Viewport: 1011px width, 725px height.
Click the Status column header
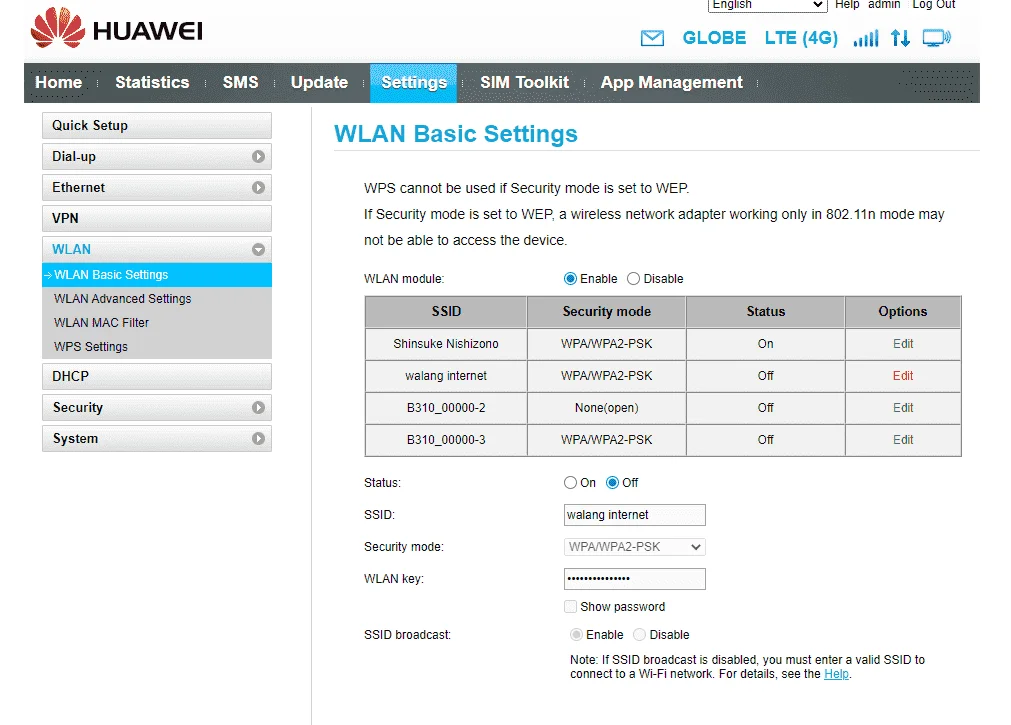[765, 312]
